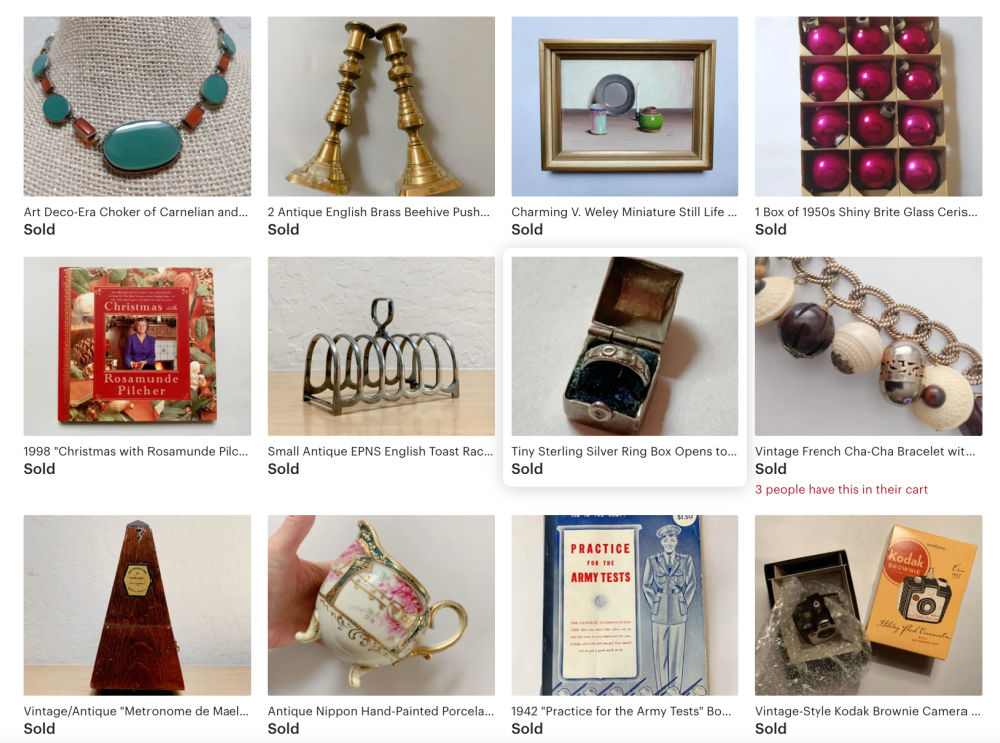This screenshot has width=1000, height=743.
Task: View the sterling silver ring box image
Action: [x=624, y=346]
